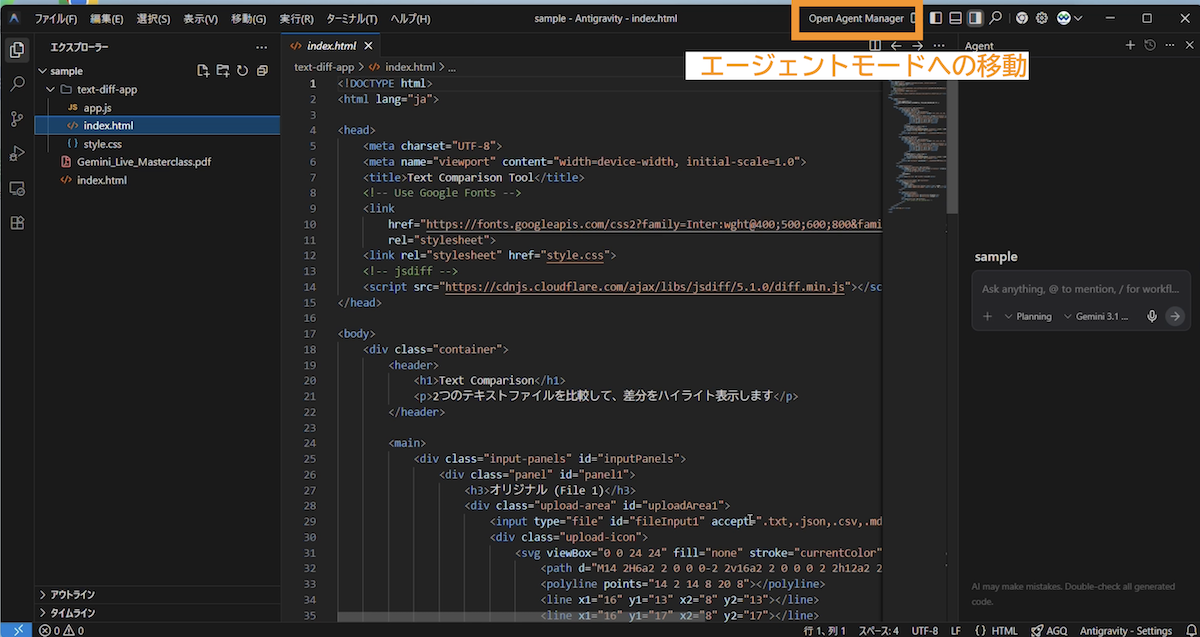The width and height of the screenshot is (1200, 637).
Task: Start a new Agent conversation with plus icon
Action: [1130, 46]
